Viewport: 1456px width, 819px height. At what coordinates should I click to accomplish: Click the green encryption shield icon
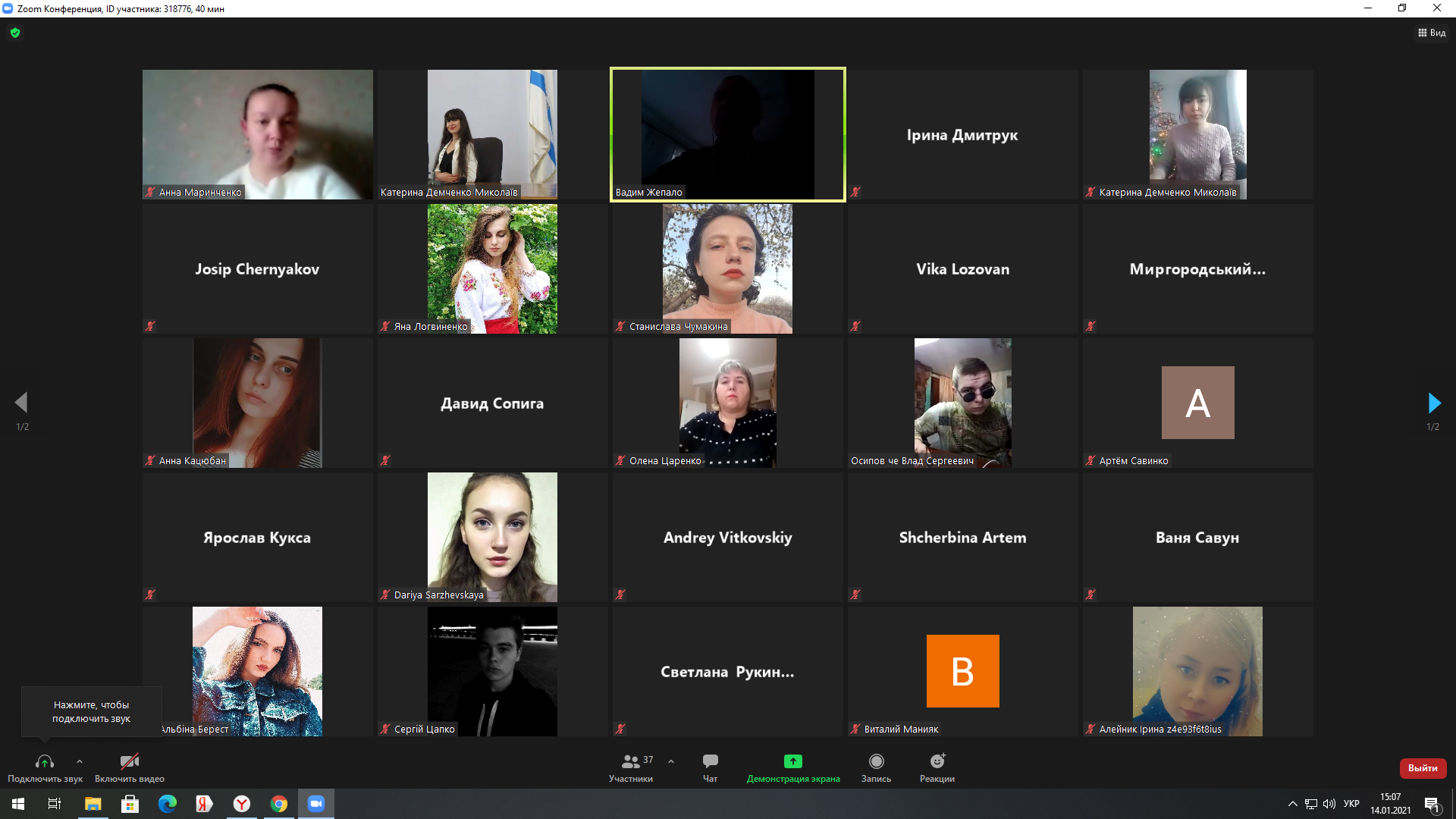[x=15, y=33]
